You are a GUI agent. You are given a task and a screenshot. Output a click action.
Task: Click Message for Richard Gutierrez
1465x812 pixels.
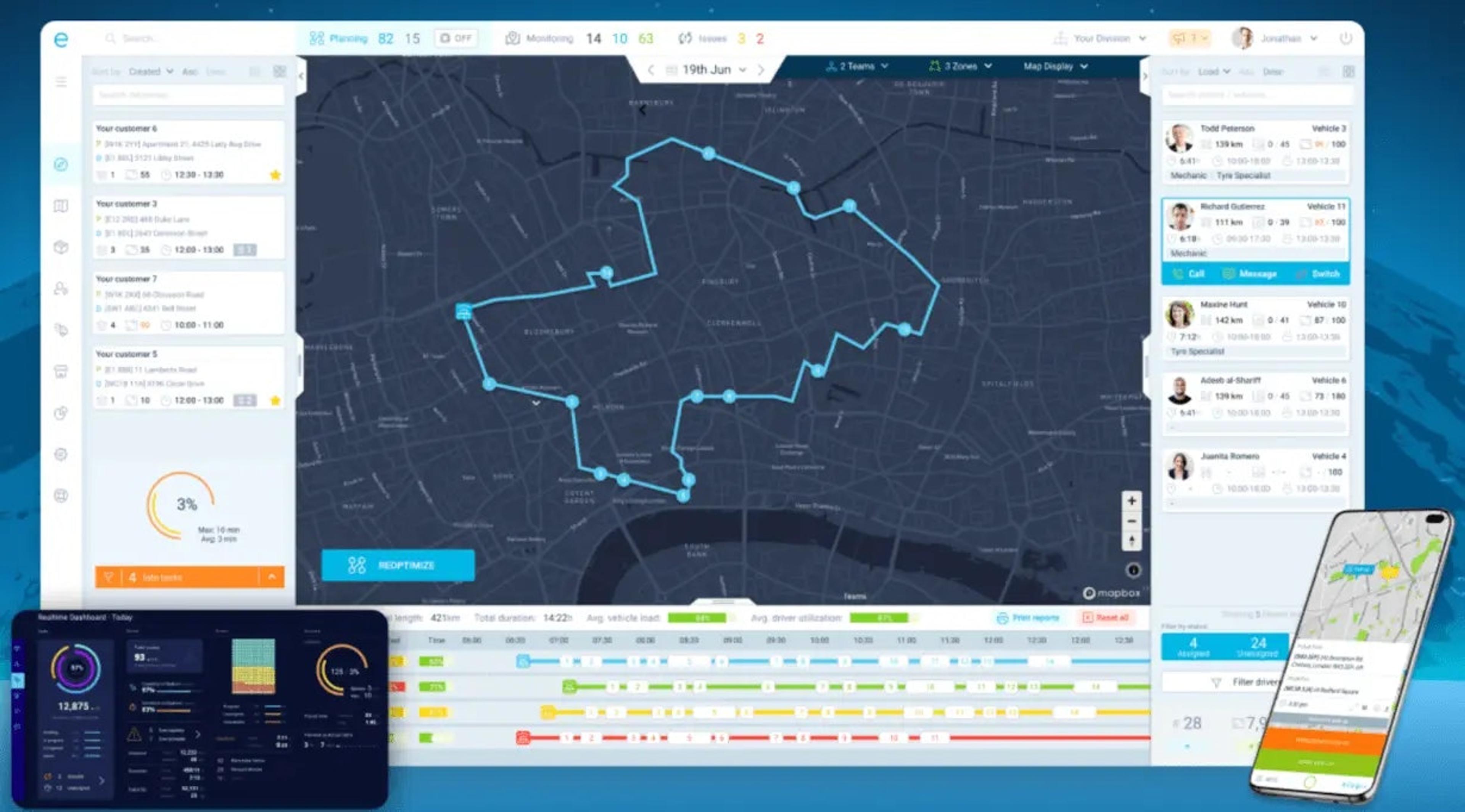[1249, 273]
